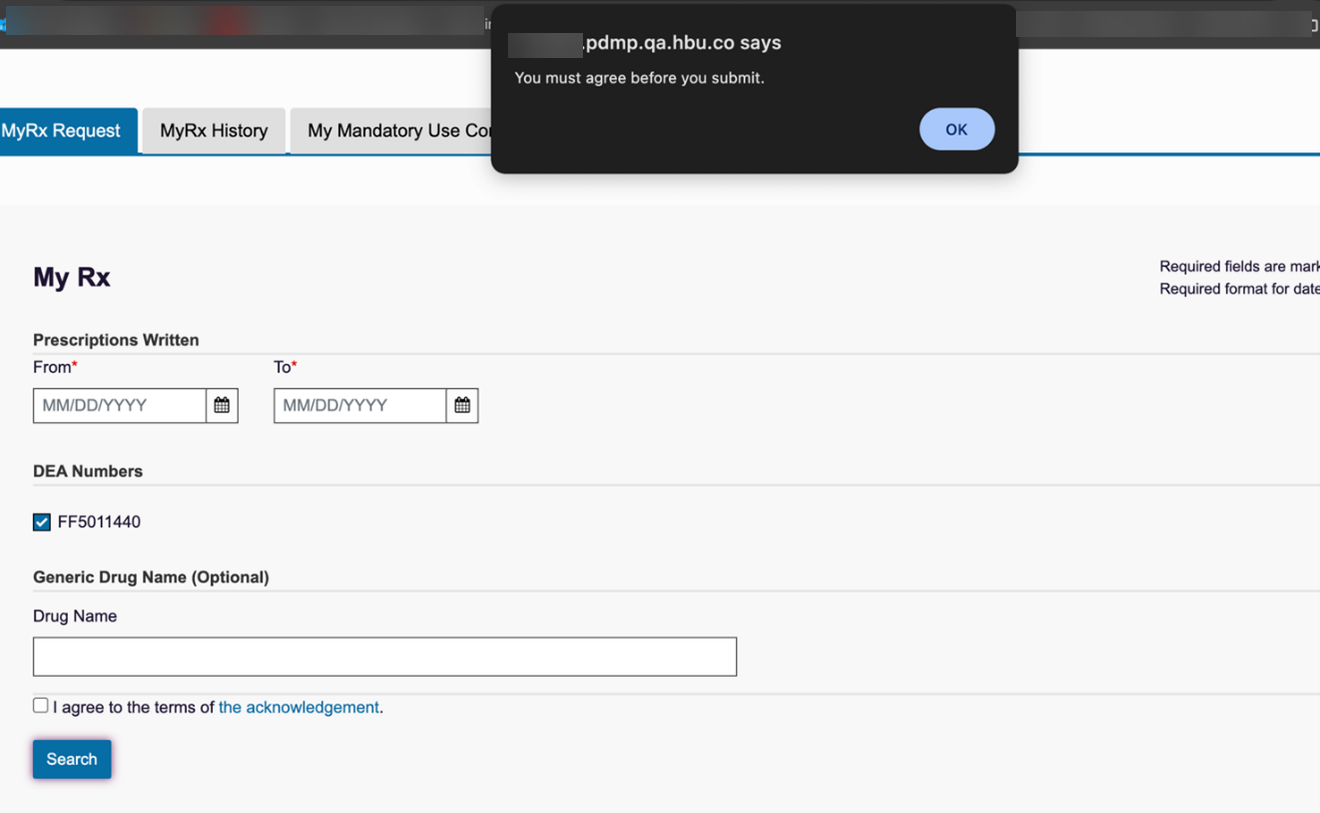Click inside the Drug Name input field
This screenshot has width=1320, height=813.
click(x=384, y=656)
